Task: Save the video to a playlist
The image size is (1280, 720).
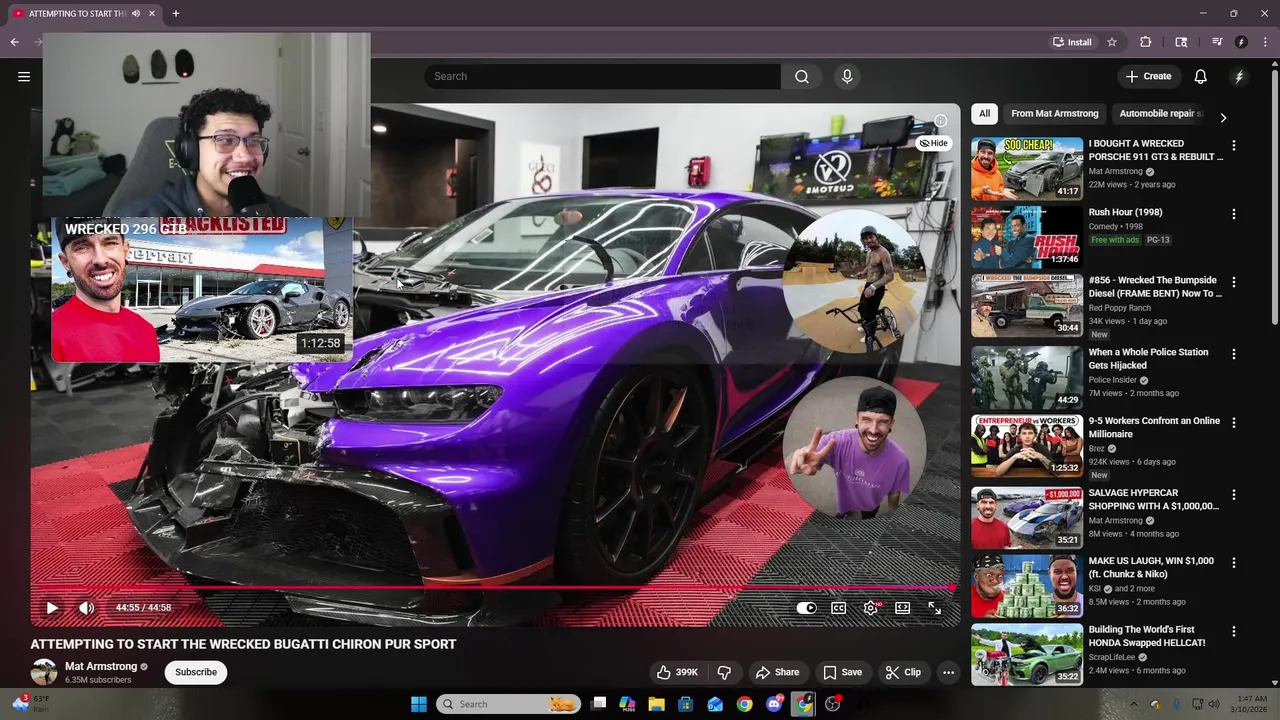Action: (x=842, y=672)
